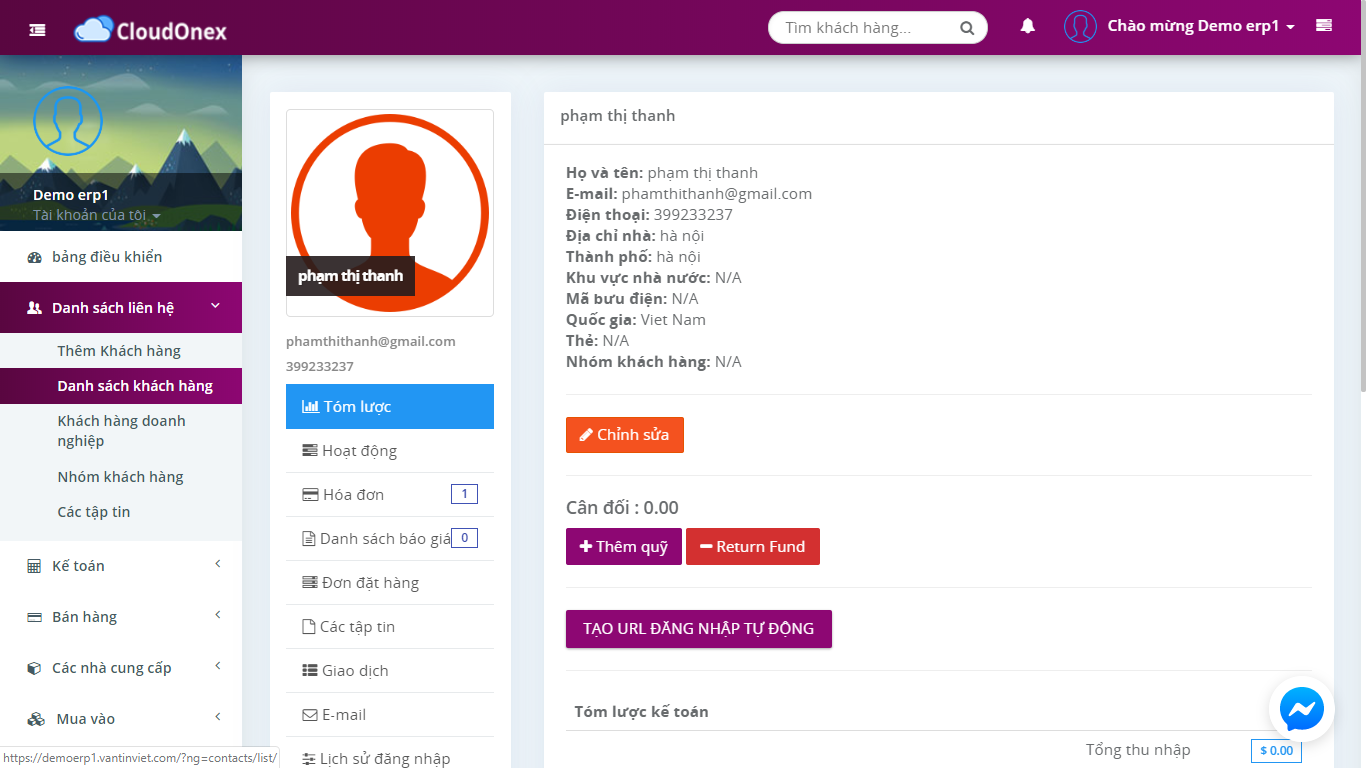Click the top bar user avatar icon

[x=1080, y=27]
